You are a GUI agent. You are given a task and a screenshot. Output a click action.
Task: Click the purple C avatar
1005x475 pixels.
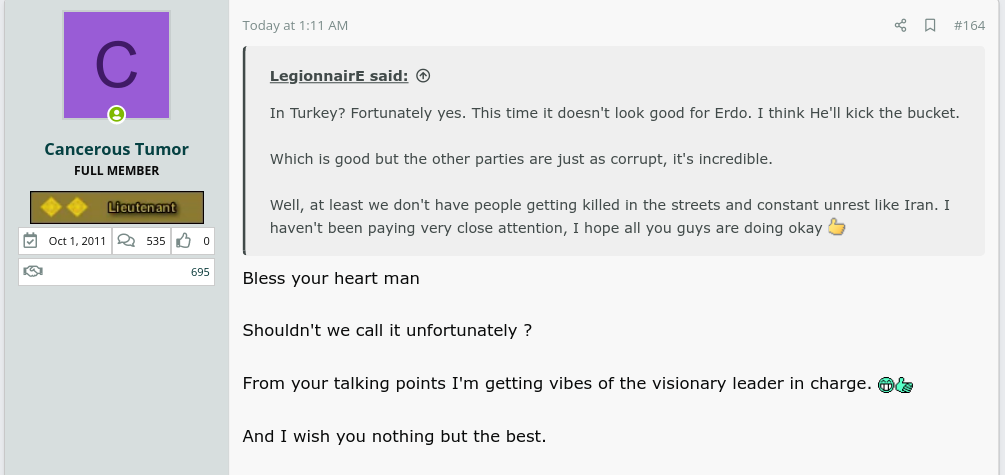point(117,65)
